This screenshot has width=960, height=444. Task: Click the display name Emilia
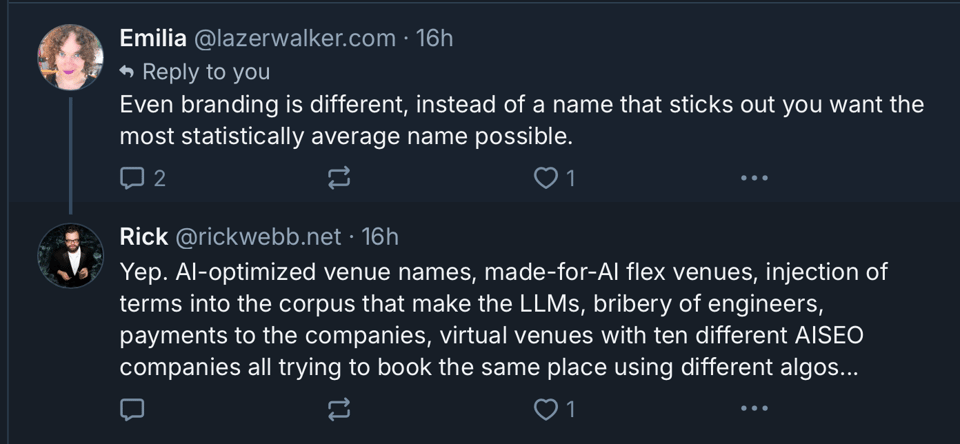coord(152,39)
